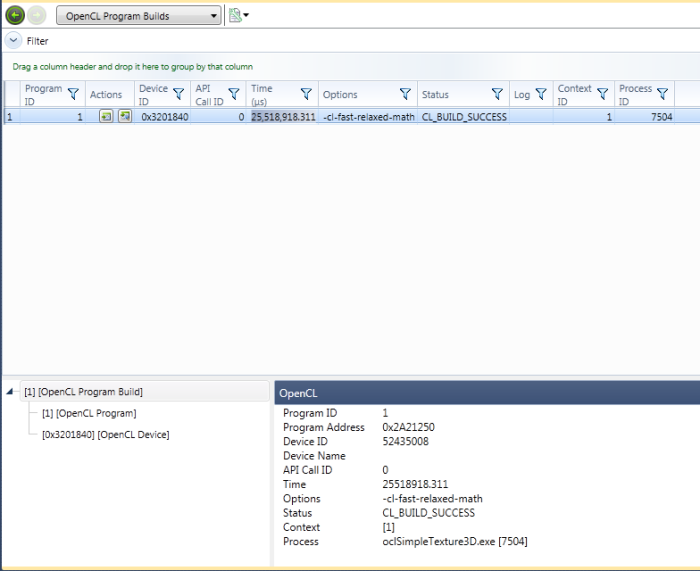700x571 pixels.
Task: Click the green back navigation arrow
Action: click(15, 16)
